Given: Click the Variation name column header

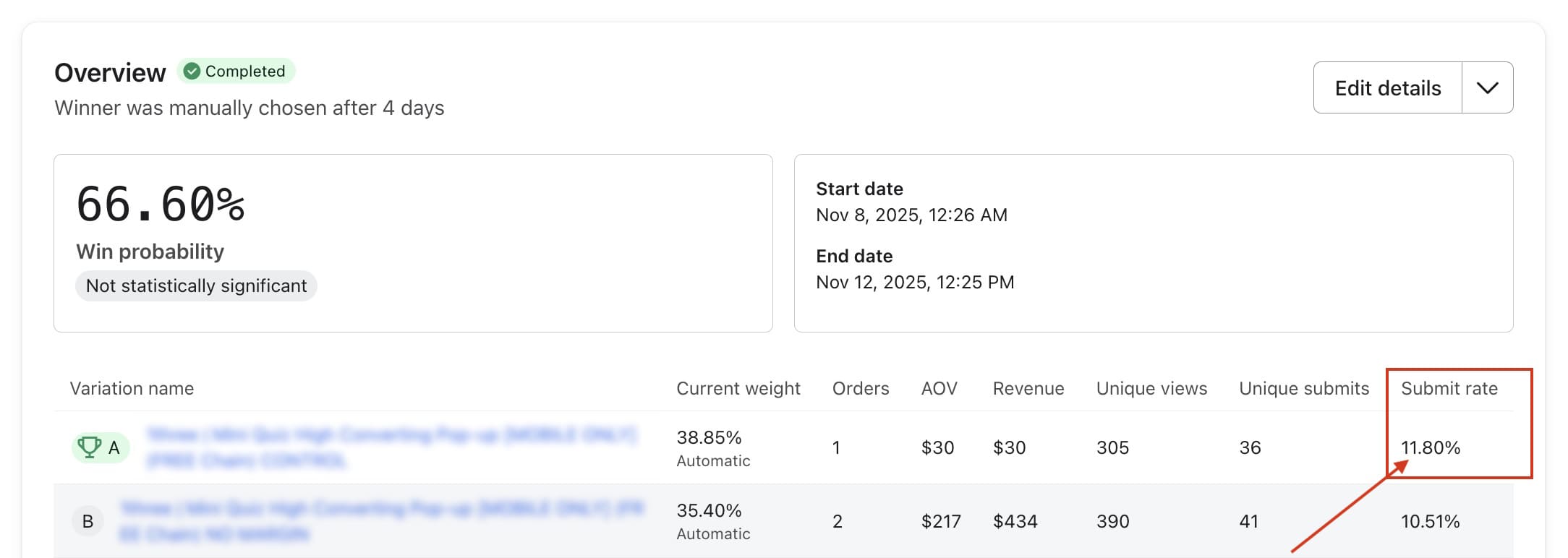Looking at the screenshot, I should tap(132, 388).
